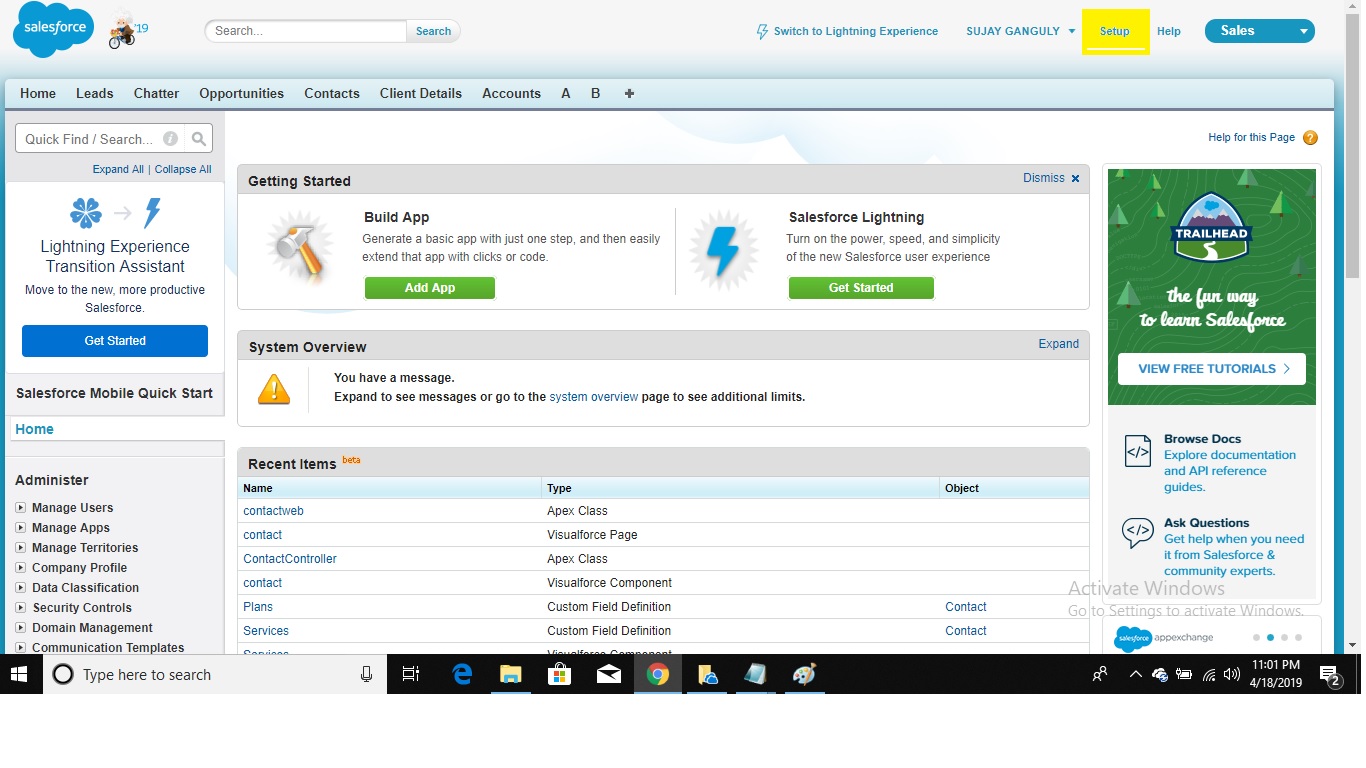Click the taskbar microphone icon

367,674
